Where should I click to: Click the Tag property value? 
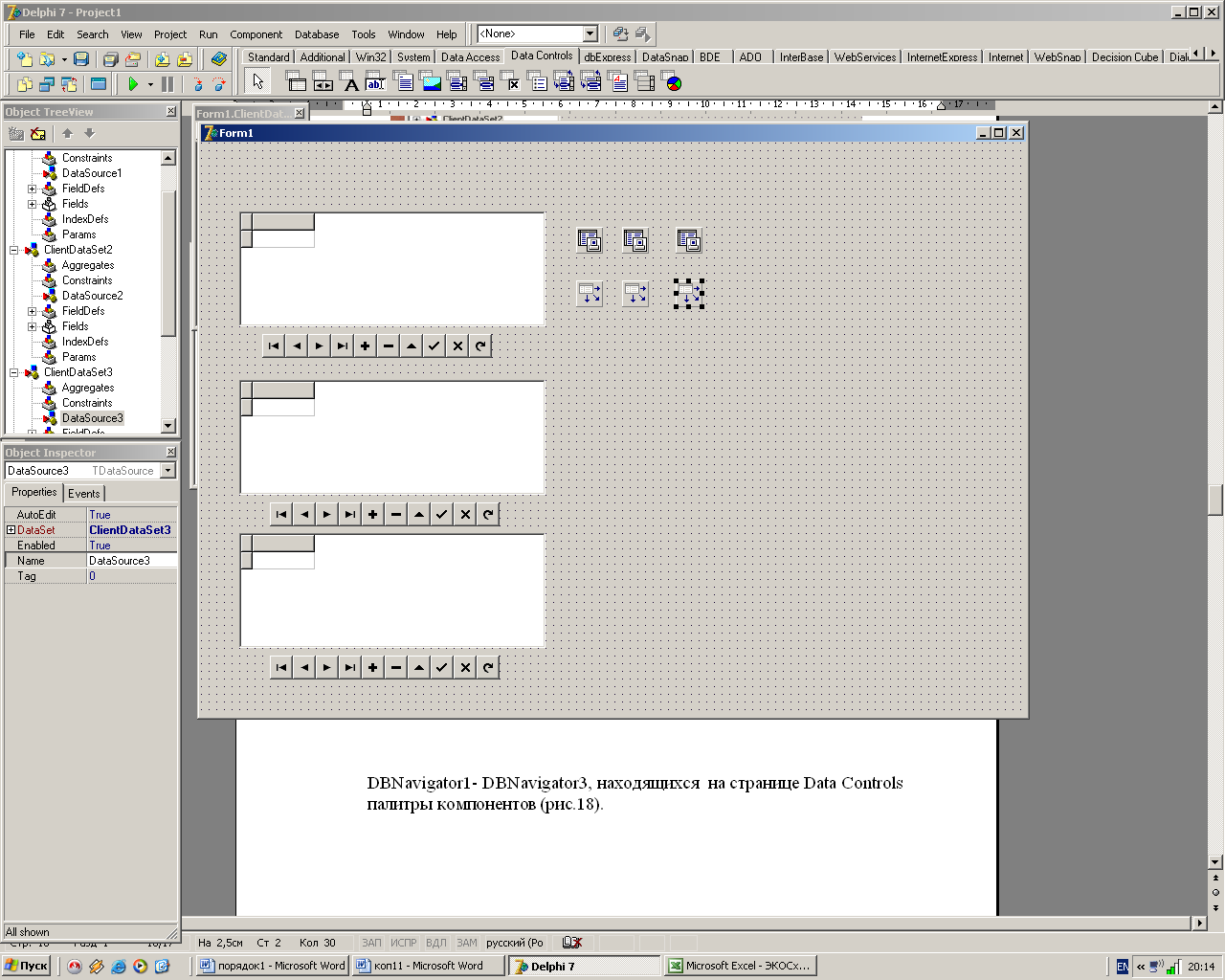point(131,576)
